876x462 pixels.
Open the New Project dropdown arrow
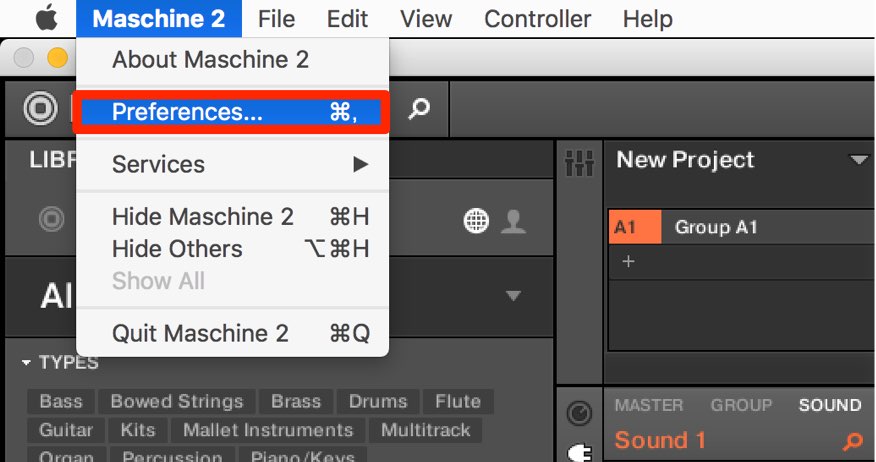(858, 160)
